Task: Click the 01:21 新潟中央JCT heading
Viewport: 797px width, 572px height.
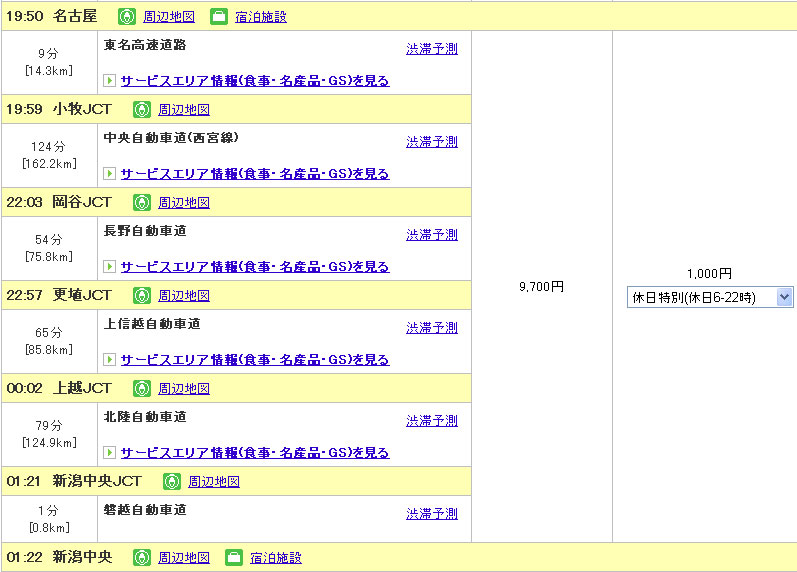Action: click(x=74, y=481)
